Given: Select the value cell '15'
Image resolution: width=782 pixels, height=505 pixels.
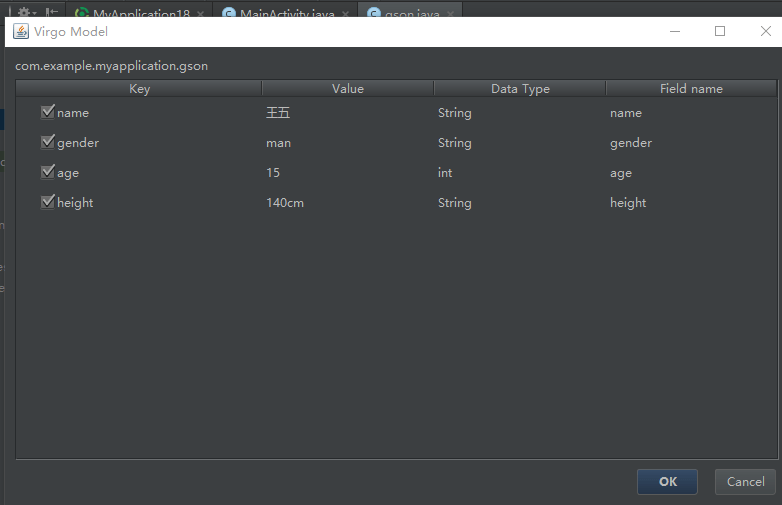Looking at the screenshot, I should (348, 172).
